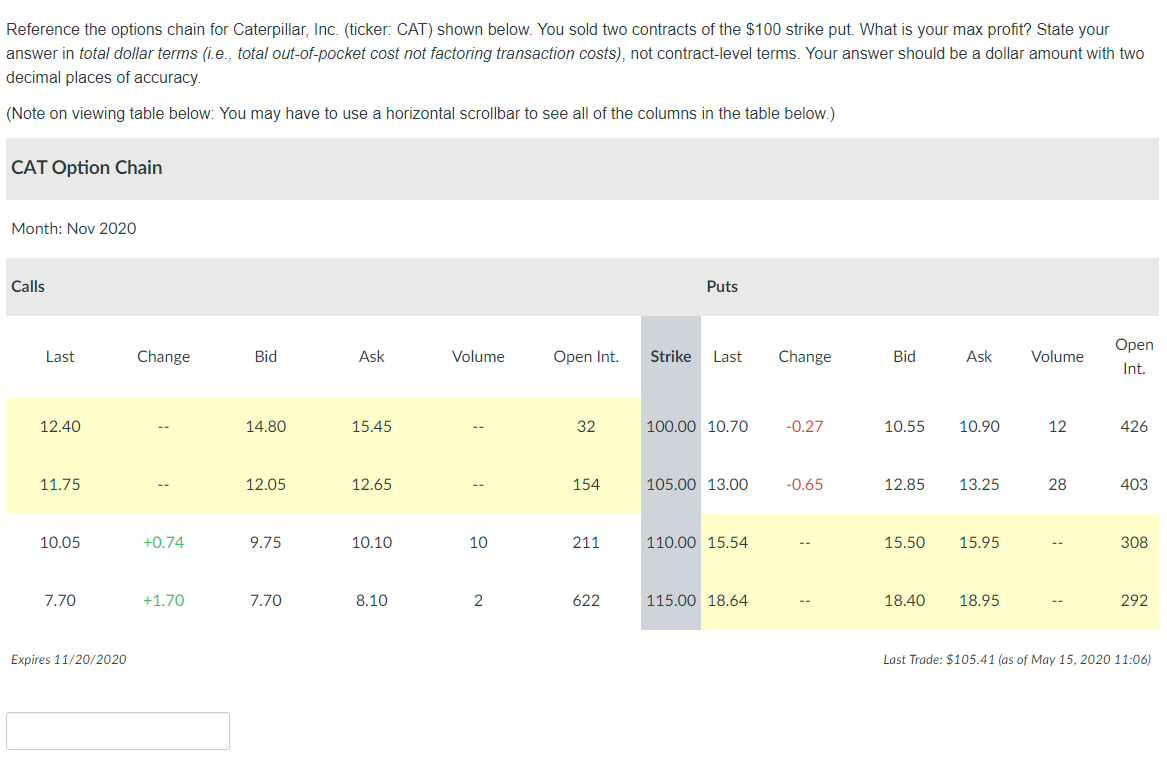The image size is (1167, 768).
Task: Click the Puts section header
Action: pyautogui.click(x=722, y=286)
